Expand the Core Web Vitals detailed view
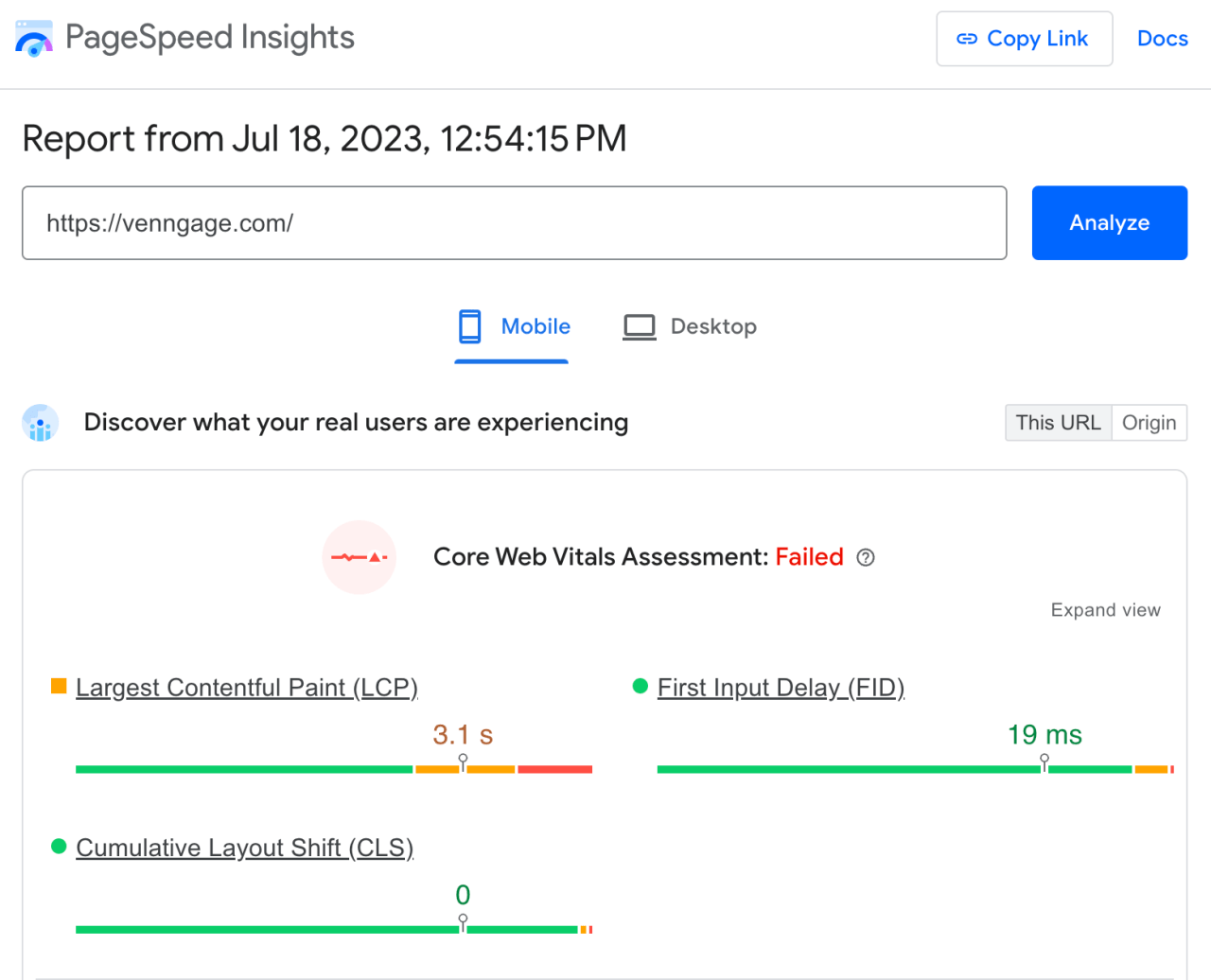 tap(1105, 610)
